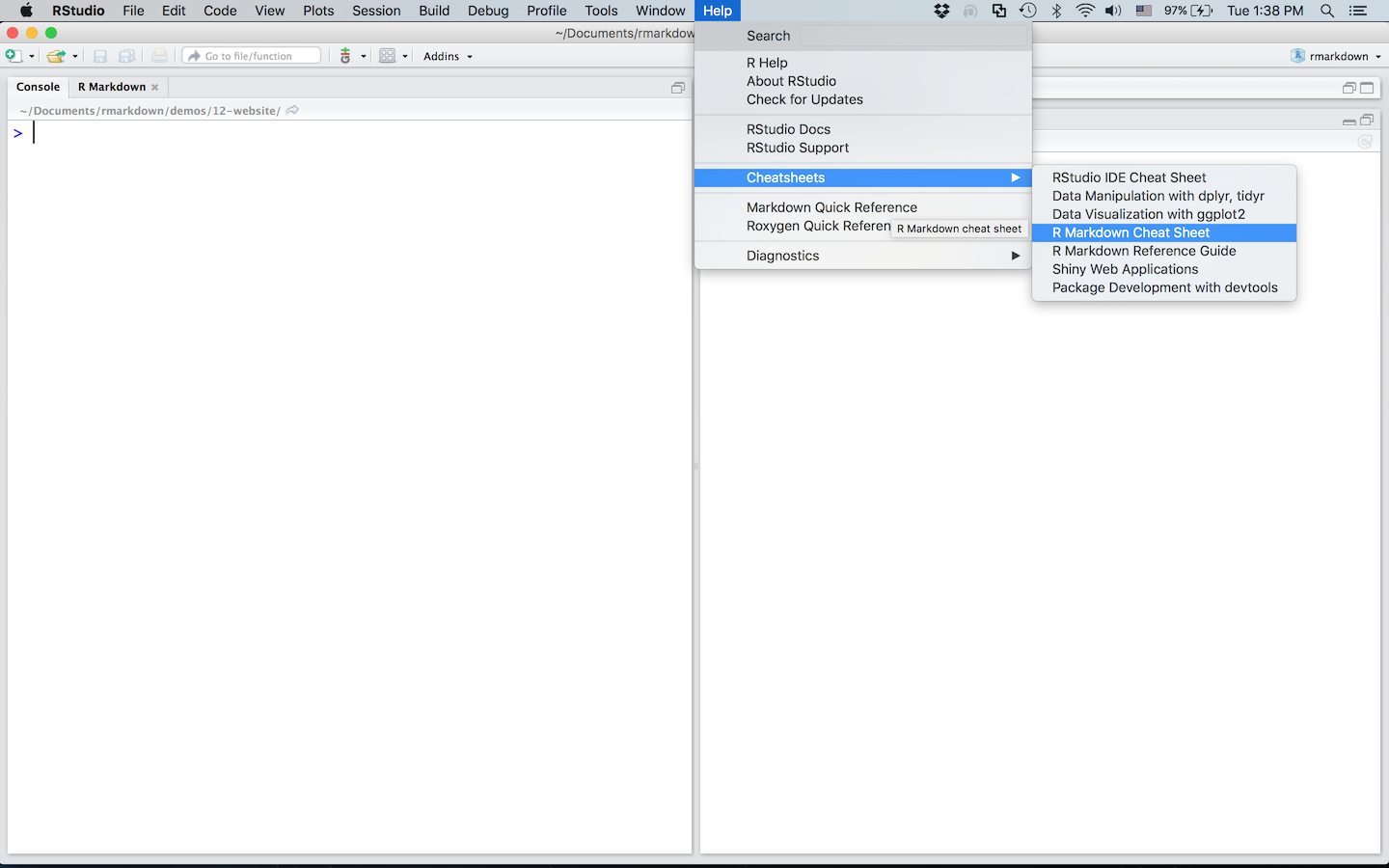1389x868 pixels.
Task: Click the version control Git icon
Action: (x=345, y=56)
